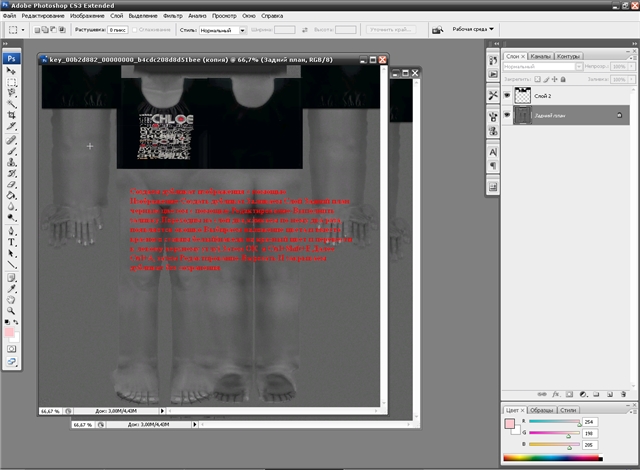Toggle visibility of Задний план layer

[x=505, y=116]
